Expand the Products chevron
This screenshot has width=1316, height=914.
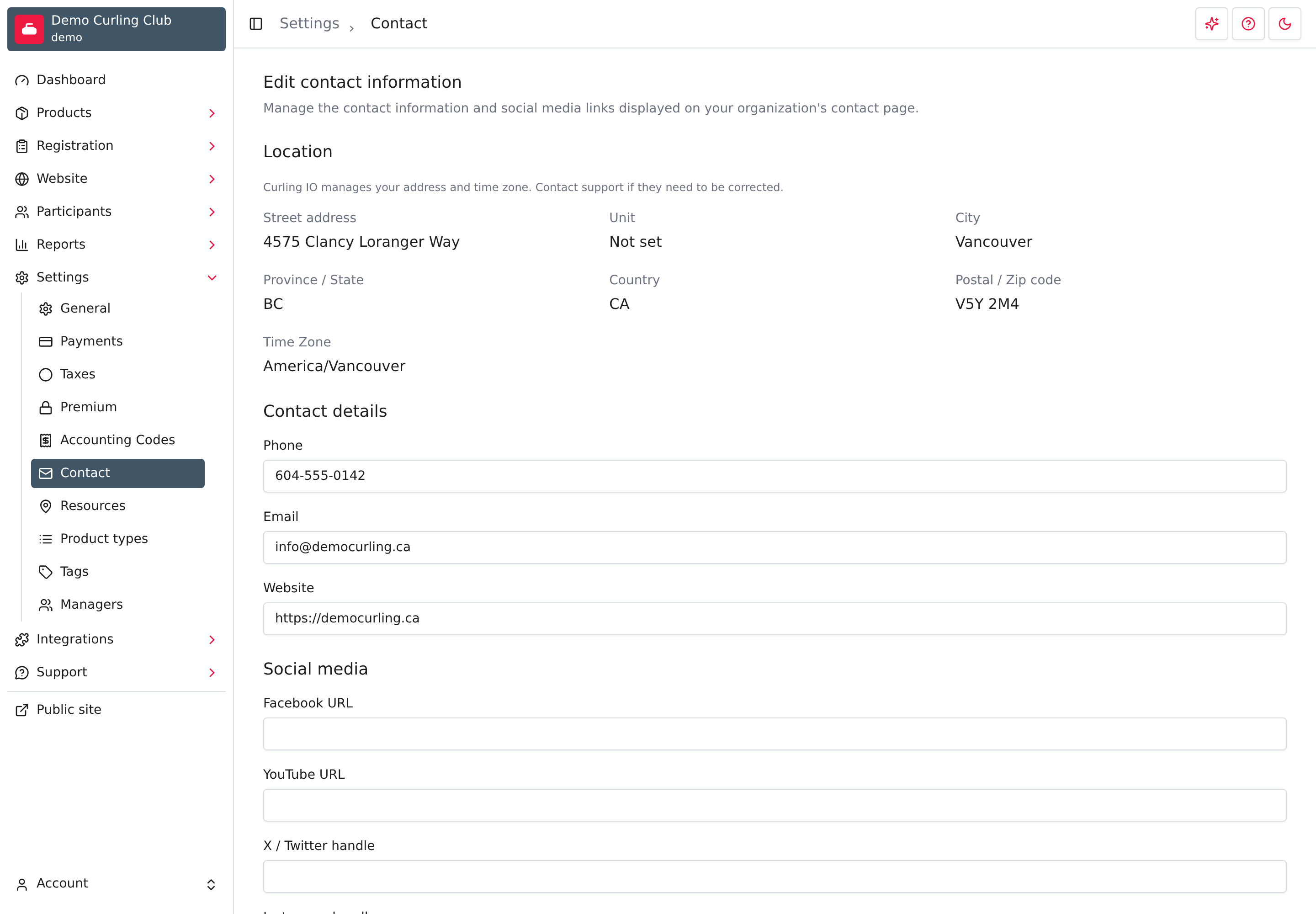coord(212,113)
